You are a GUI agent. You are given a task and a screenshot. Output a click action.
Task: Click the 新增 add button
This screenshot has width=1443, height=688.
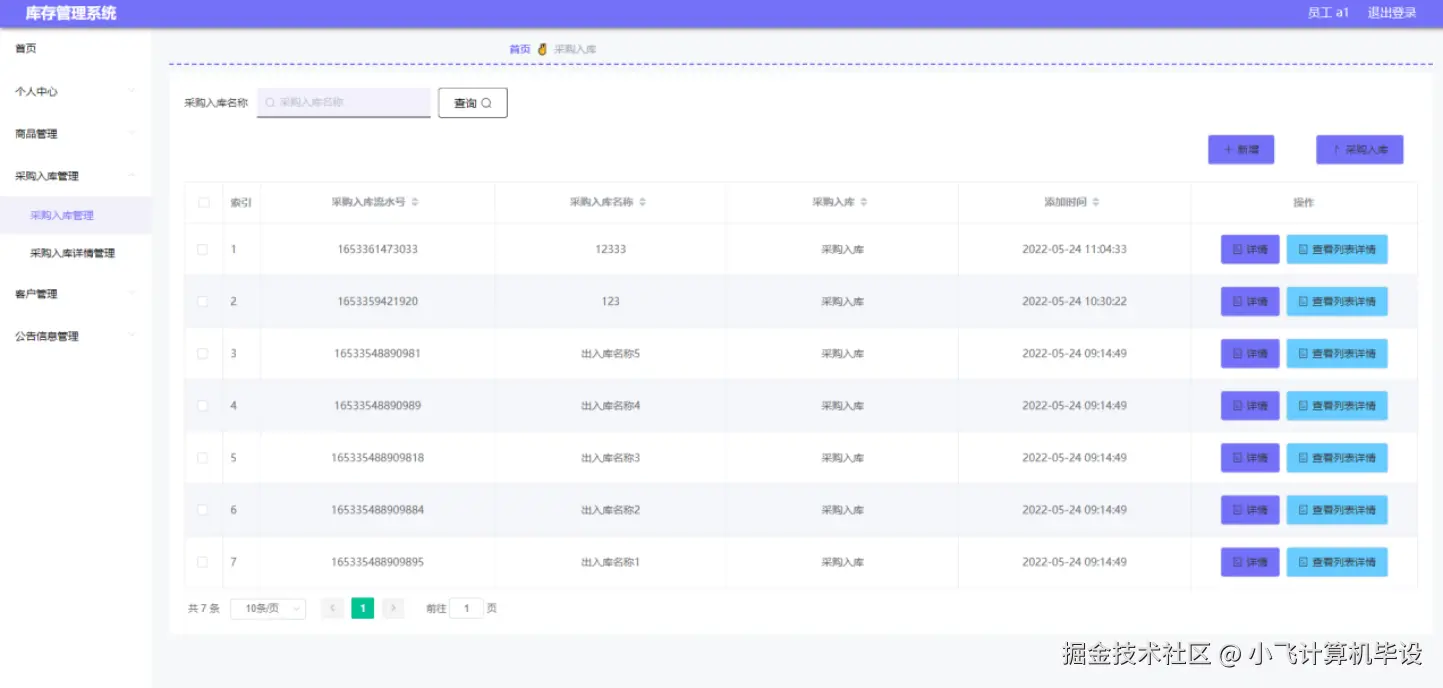tap(1241, 149)
